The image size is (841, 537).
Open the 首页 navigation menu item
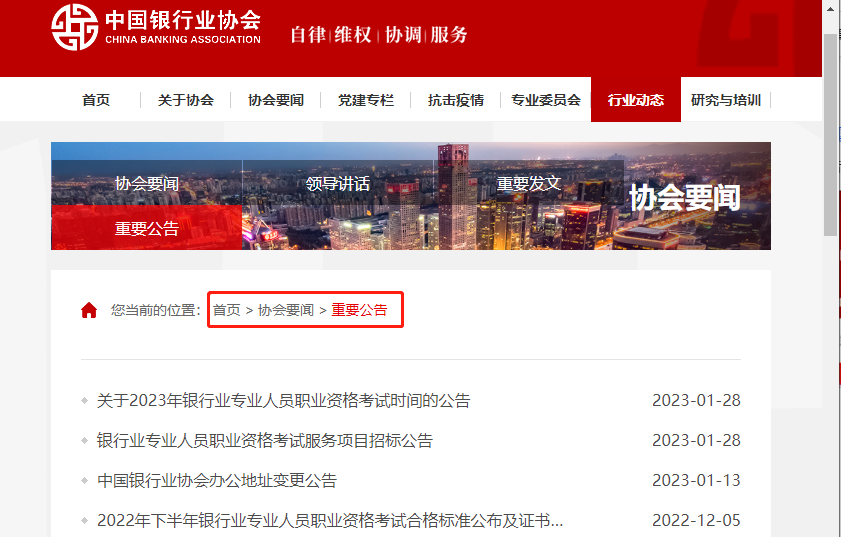pos(96,100)
